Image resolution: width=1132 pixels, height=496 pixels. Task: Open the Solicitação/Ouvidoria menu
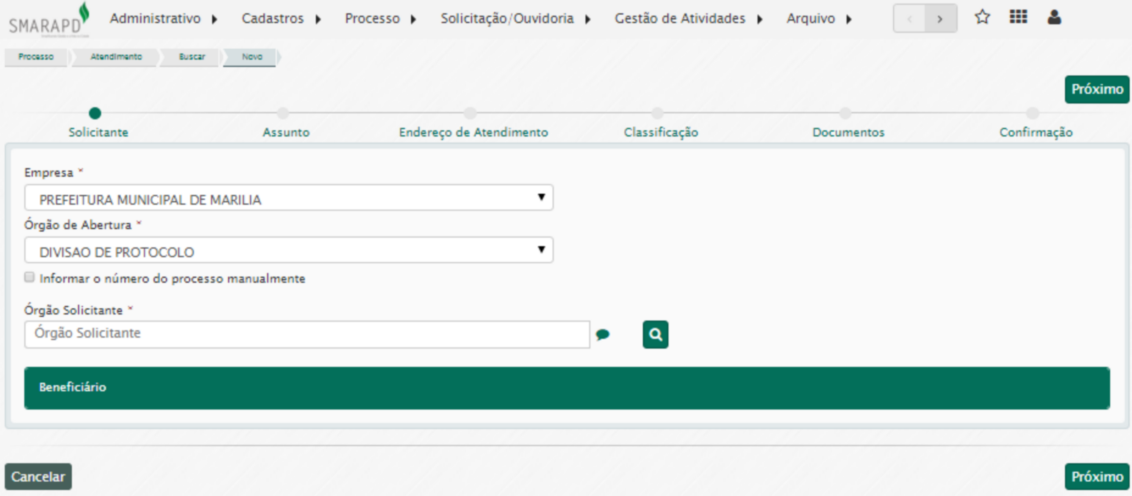[x=515, y=19]
